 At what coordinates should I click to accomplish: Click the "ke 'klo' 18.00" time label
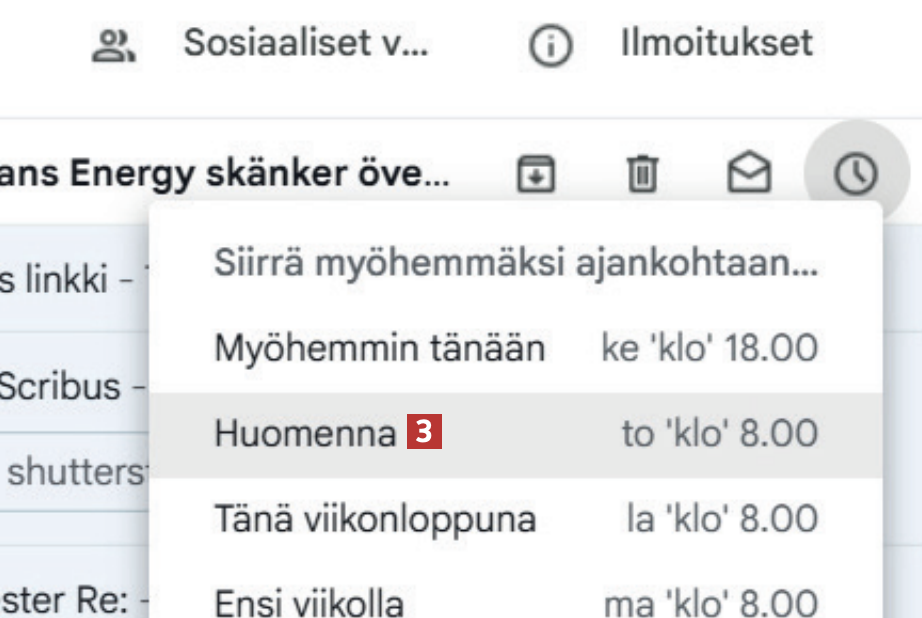(709, 349)
